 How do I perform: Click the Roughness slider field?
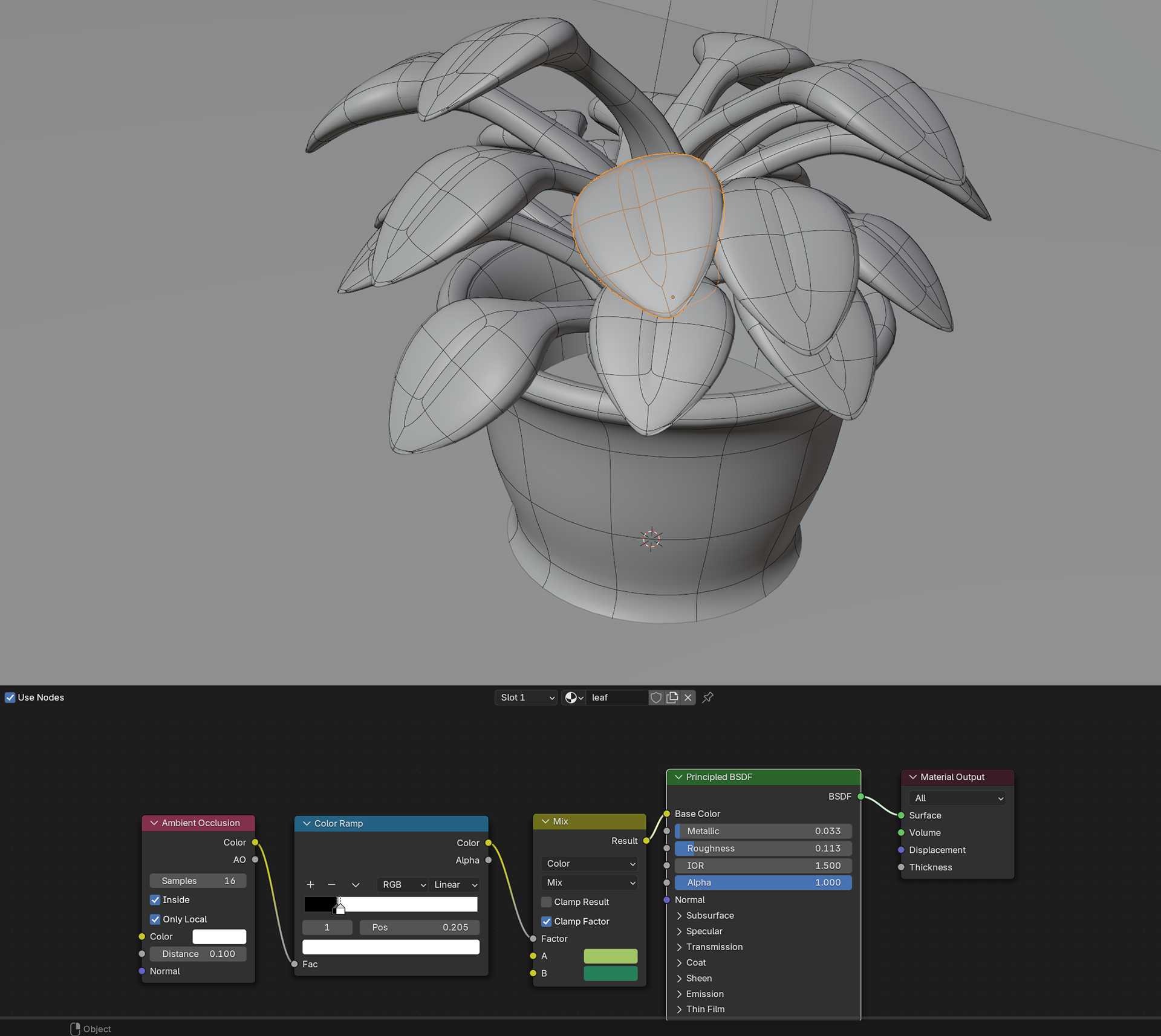click(x=763, y=848)
